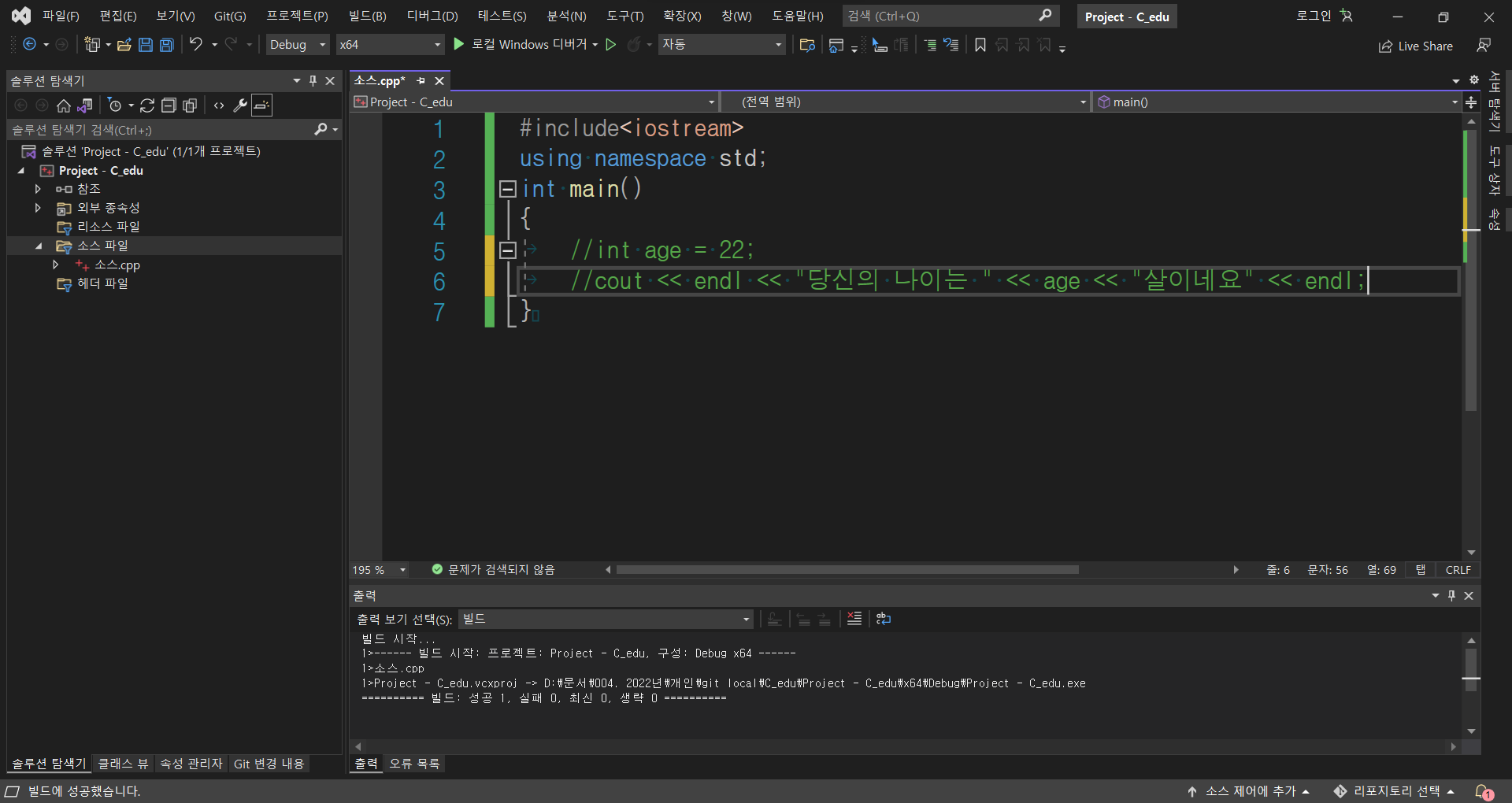Screen dimensions: 1512x803
Task: Toggle the preview selected items button
Action: coord(262,105)
